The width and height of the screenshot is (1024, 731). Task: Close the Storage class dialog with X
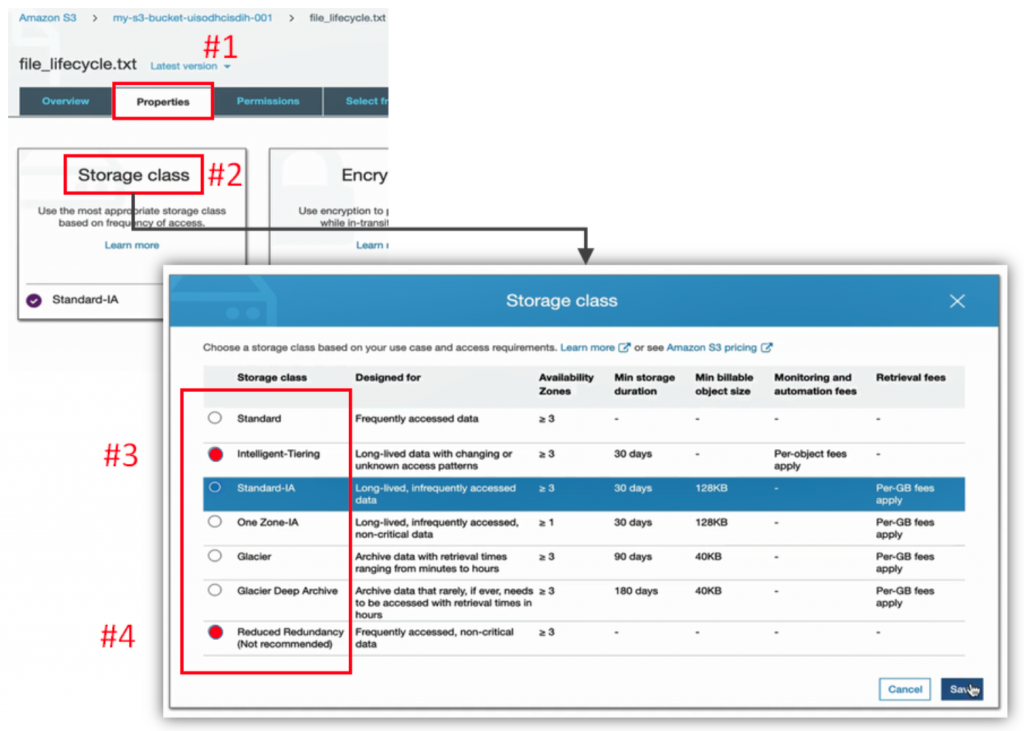pyautogui.click(x=957, y=301)
